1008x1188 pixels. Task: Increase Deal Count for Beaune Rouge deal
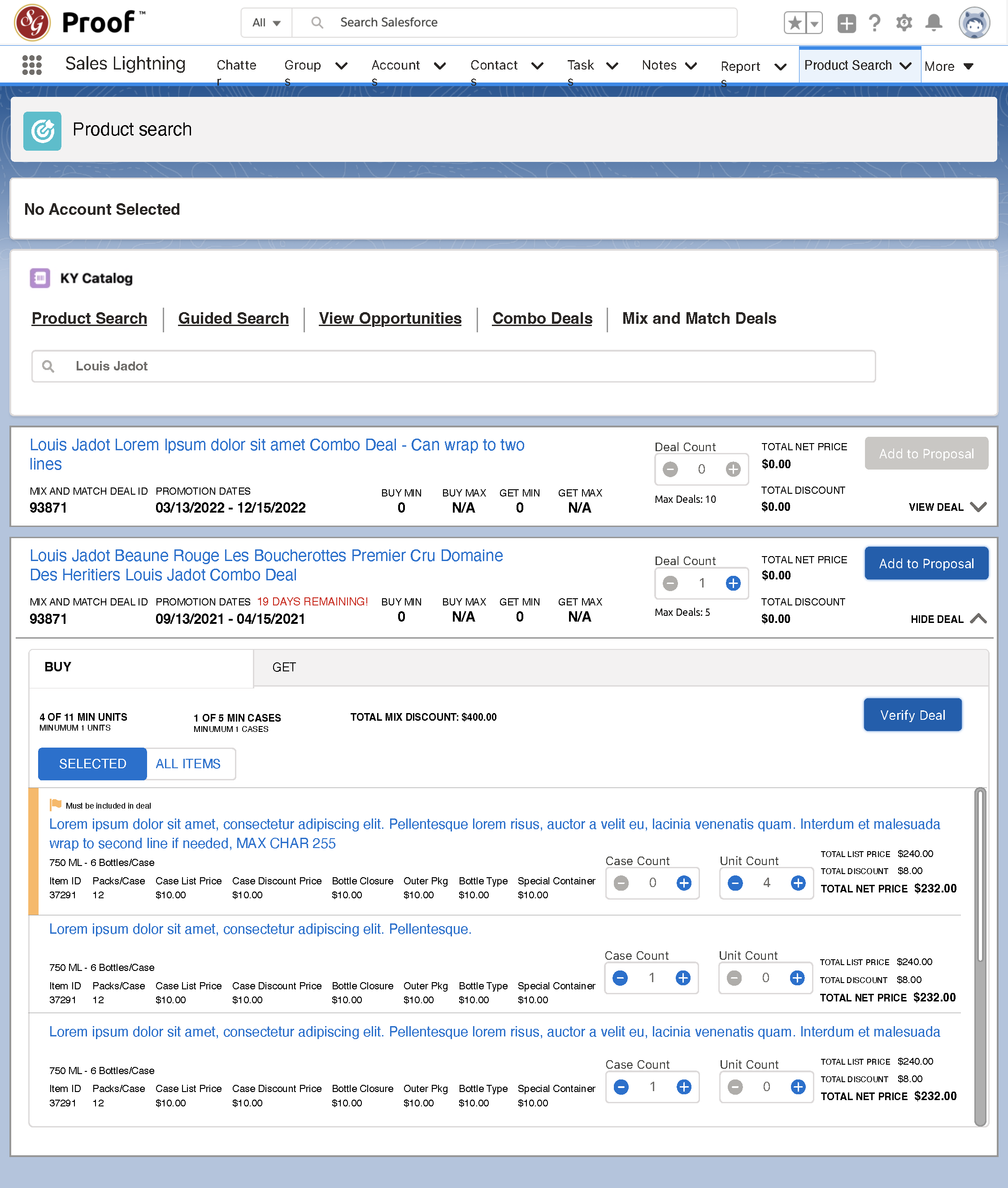pos(733,583)
